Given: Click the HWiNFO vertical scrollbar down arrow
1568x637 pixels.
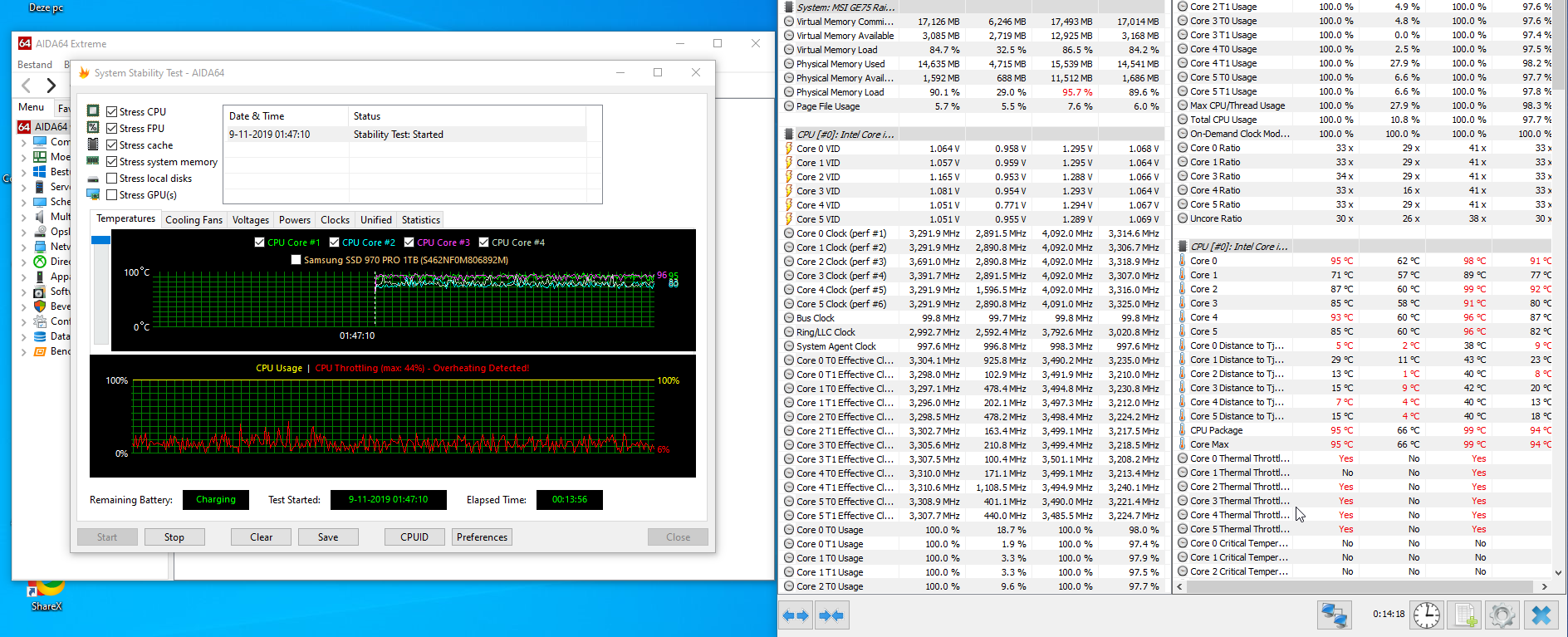Looking at the screenshot, I should (1558, 572).
